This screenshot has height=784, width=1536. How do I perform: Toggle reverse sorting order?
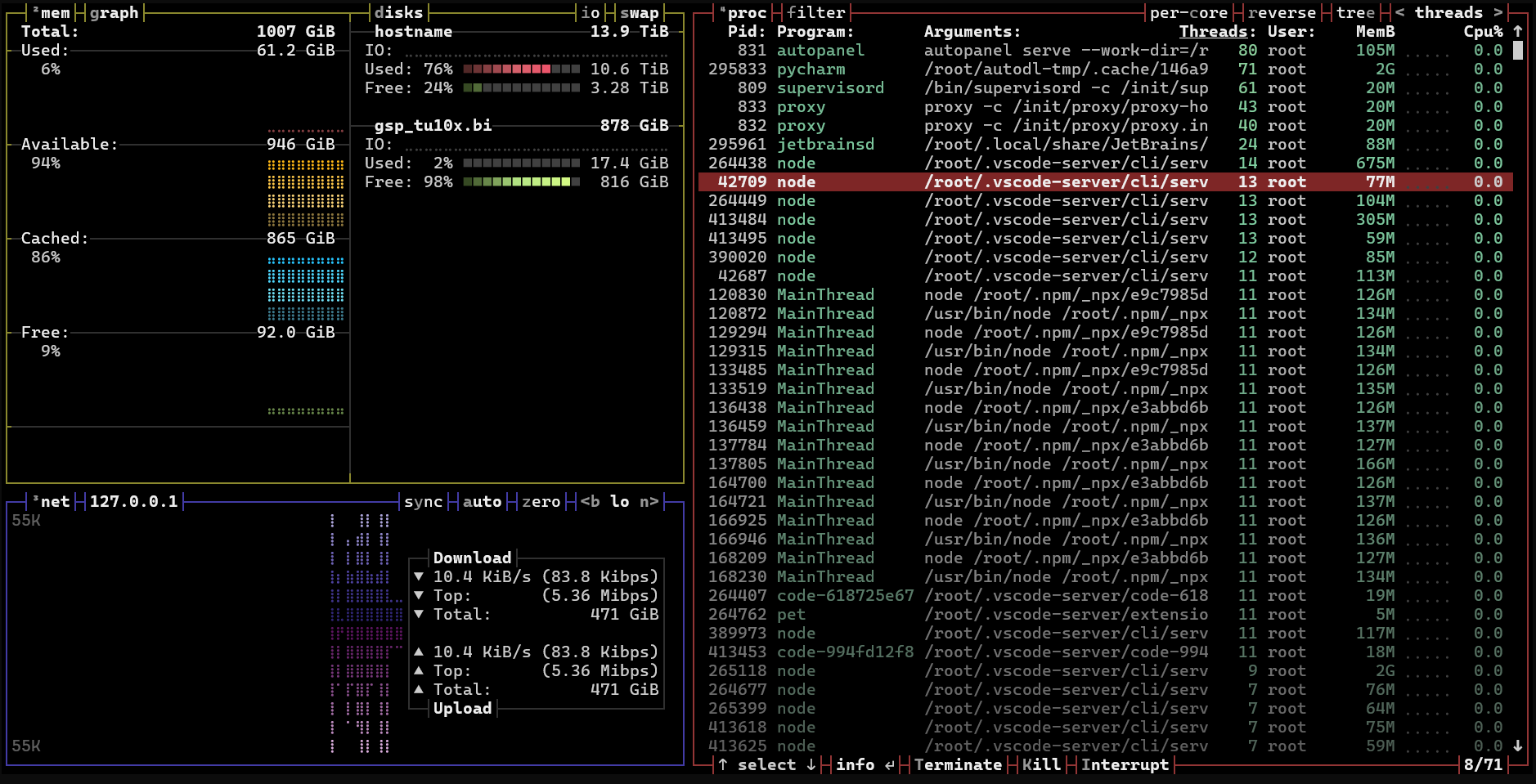click(1282, 12)
